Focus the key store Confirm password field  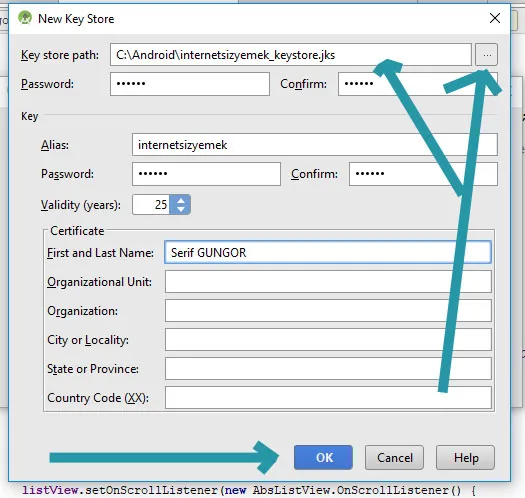[x=418, y=84]
